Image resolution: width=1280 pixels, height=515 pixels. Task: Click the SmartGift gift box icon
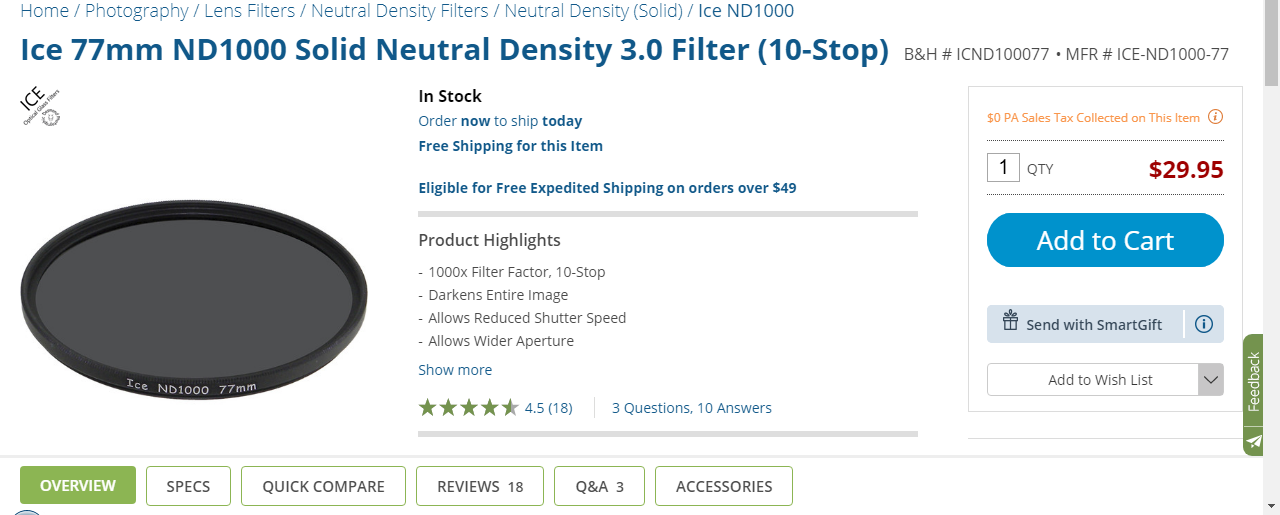tap(1009, 322)
